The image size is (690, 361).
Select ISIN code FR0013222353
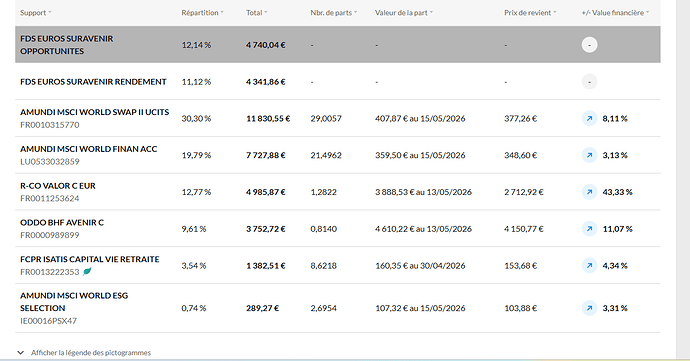(50, 272)
